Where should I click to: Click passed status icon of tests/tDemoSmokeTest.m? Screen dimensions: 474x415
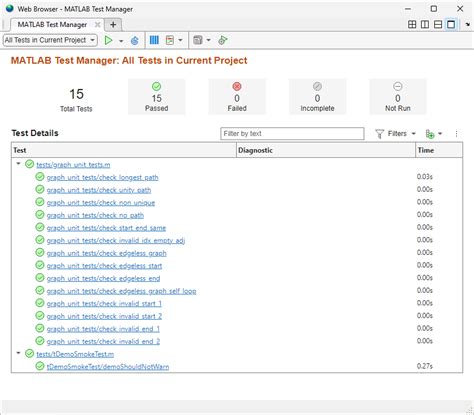29,353
